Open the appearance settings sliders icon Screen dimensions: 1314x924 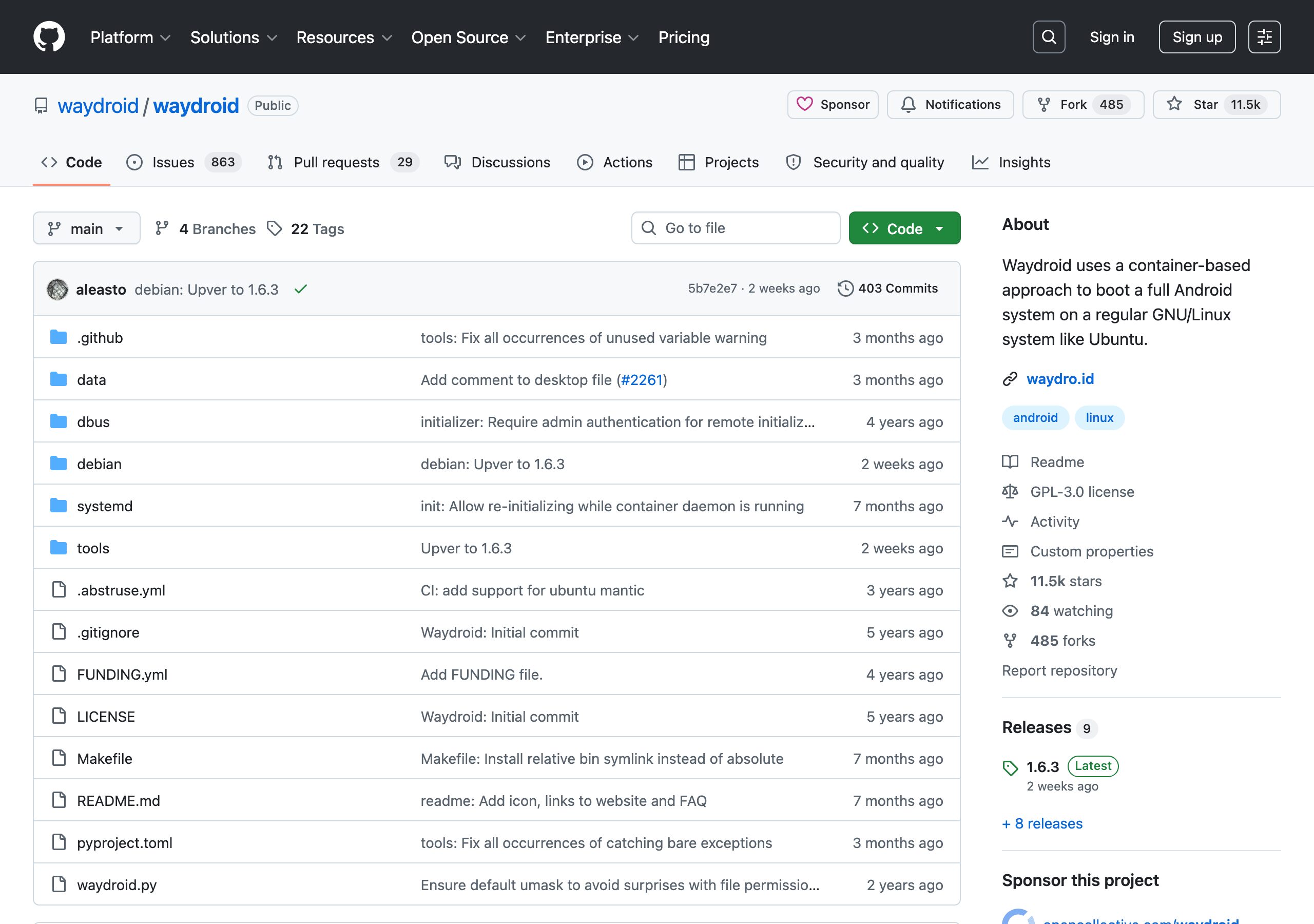coord(1264,37)
